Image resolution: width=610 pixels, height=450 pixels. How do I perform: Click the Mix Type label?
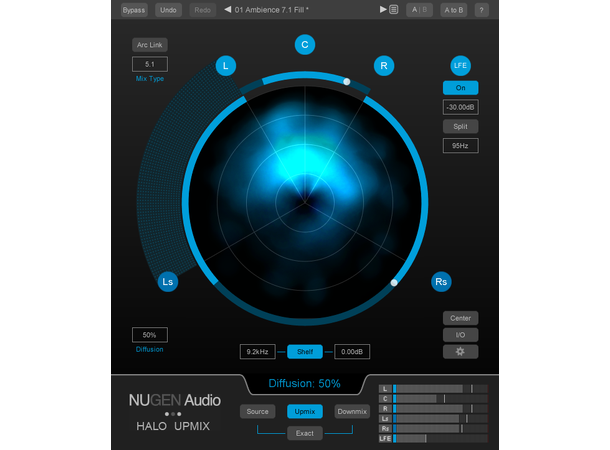150,79
